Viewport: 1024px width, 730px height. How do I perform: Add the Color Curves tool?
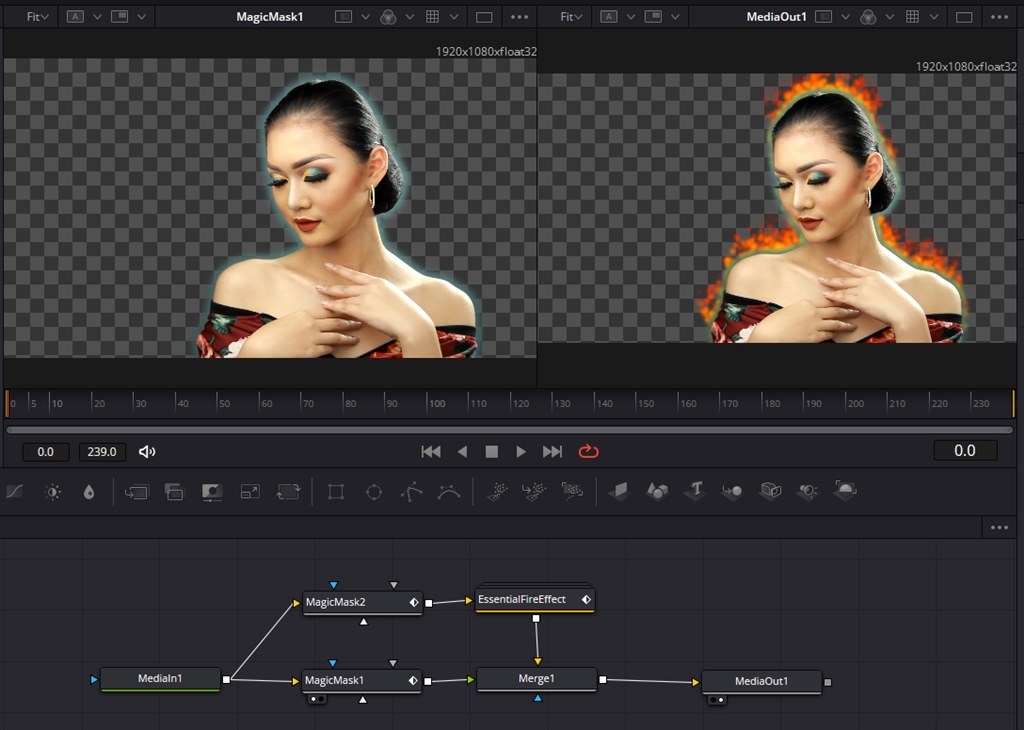pyautogui.click(x=15, y=492)
